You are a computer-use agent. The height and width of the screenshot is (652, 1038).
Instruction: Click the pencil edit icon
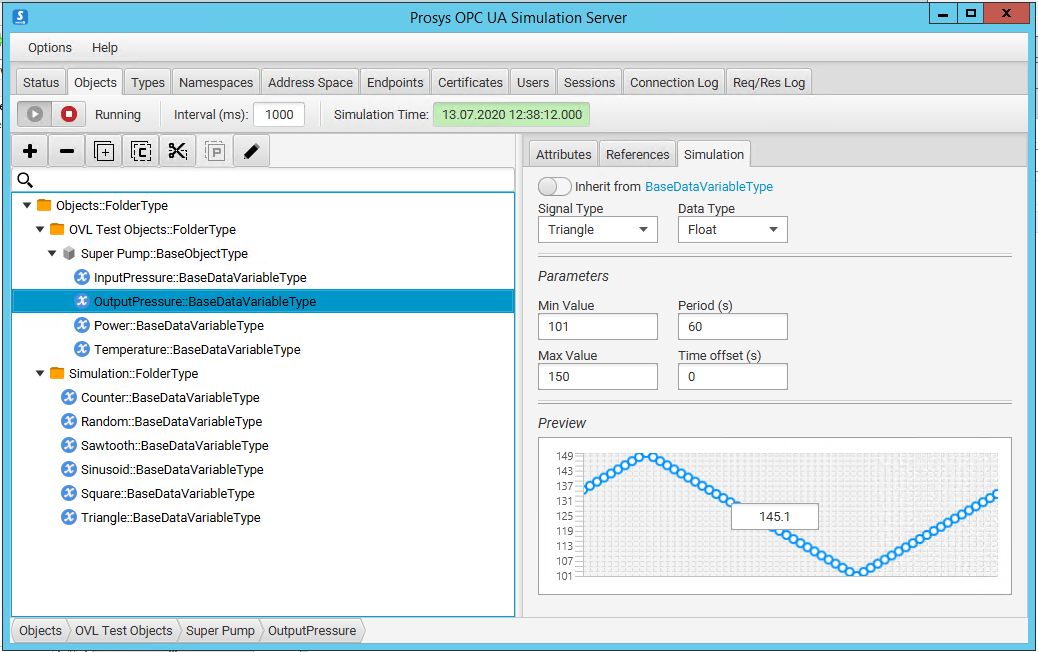tap(252, 152)
